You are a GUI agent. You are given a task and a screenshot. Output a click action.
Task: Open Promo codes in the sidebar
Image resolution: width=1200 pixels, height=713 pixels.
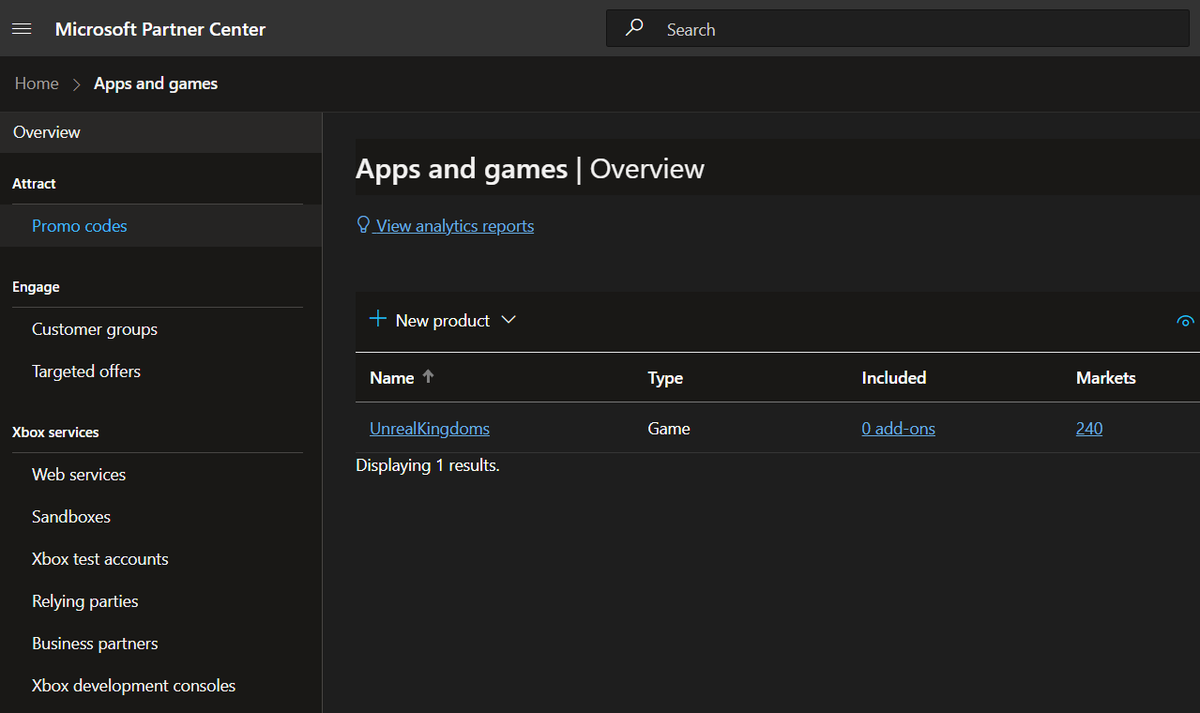coord(161,226)
